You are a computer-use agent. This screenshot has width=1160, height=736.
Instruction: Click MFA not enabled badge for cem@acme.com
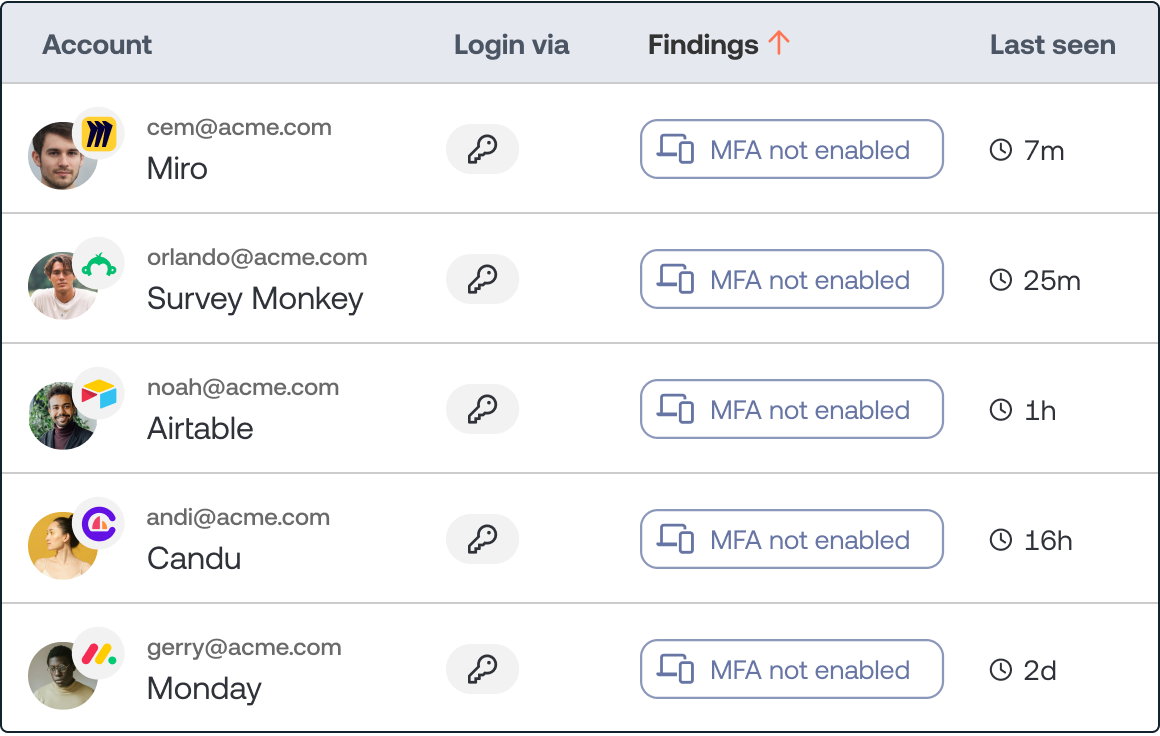click(x=791, y=150)
